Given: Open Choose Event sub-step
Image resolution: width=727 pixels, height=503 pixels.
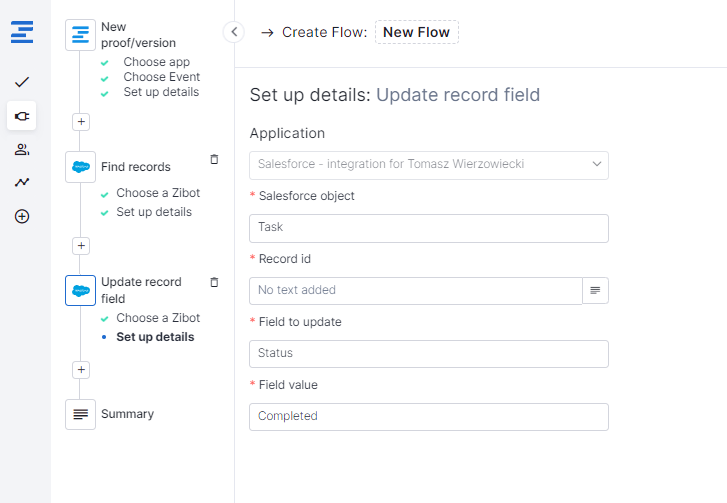Looking at the screenshot, I should tap(161, 76).
